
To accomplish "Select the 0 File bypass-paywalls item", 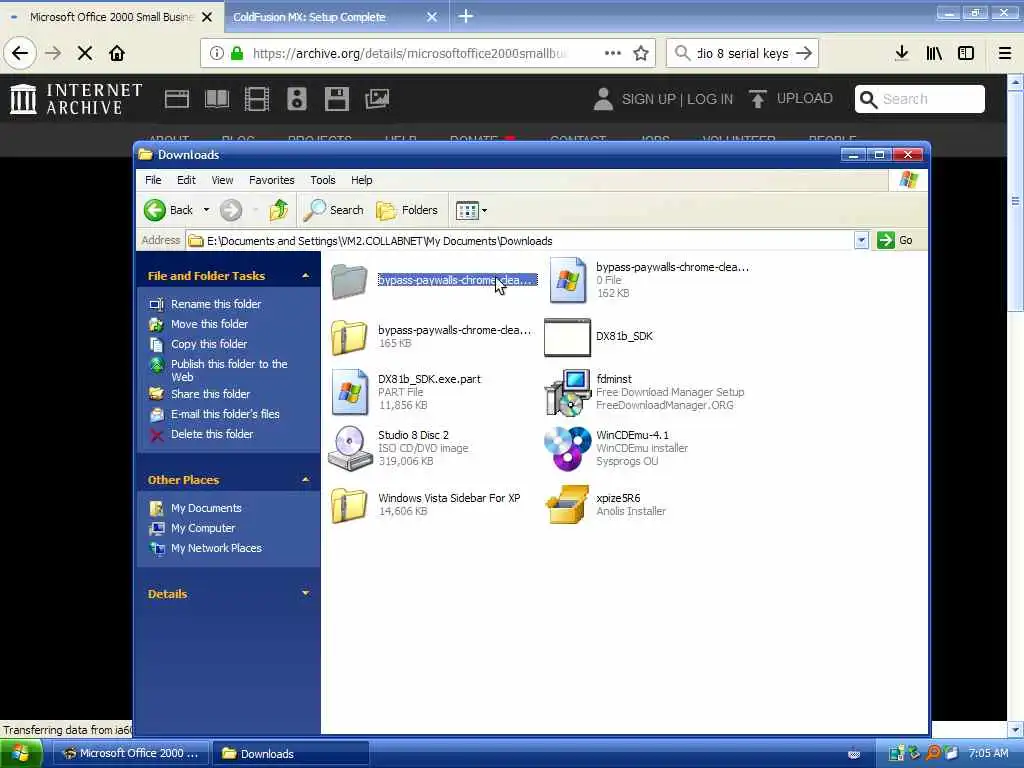I will pyautogui.click(x=567, y=280).
